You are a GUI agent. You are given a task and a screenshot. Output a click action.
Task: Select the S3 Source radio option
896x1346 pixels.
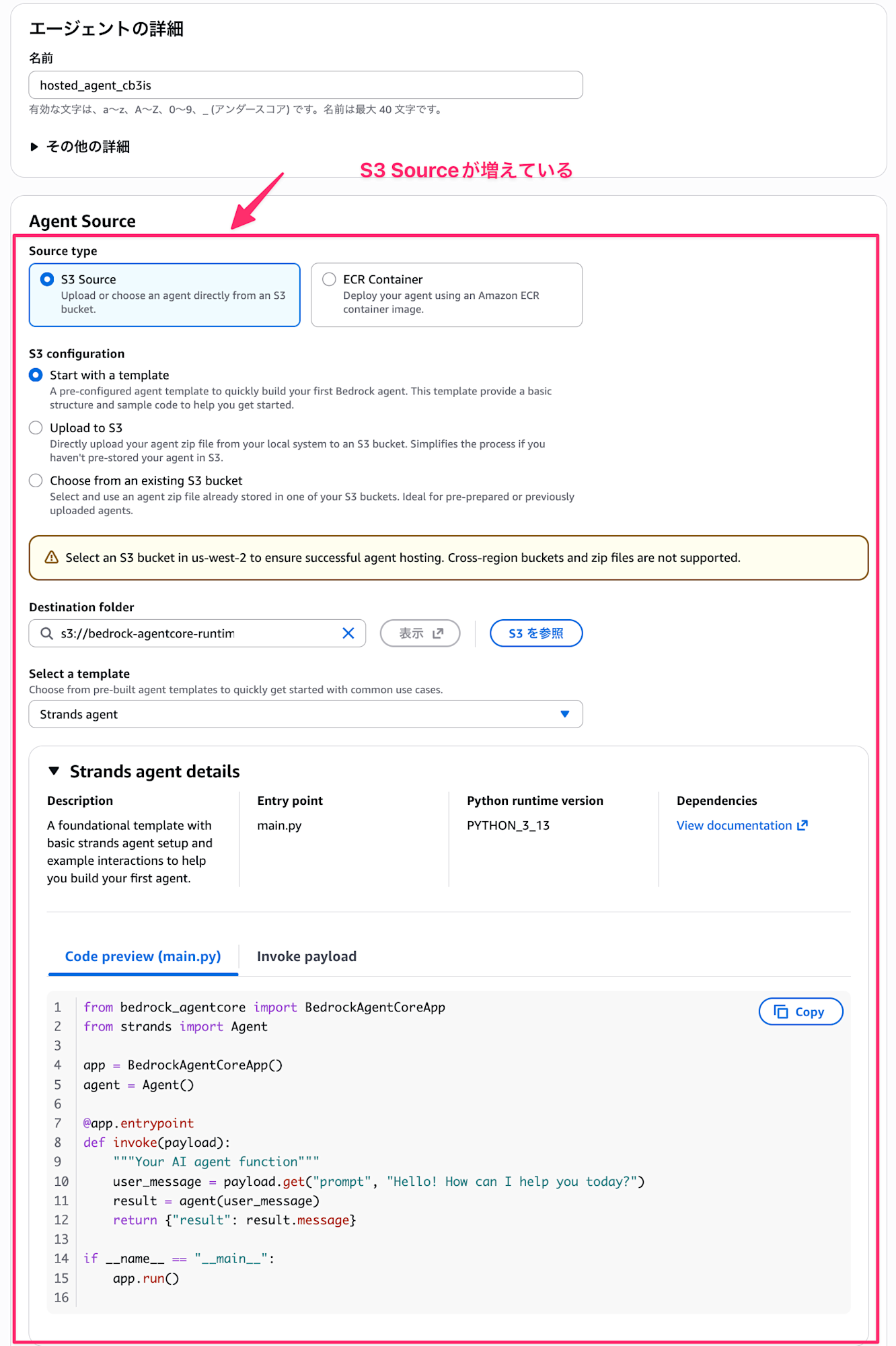[x=47, y=279]
